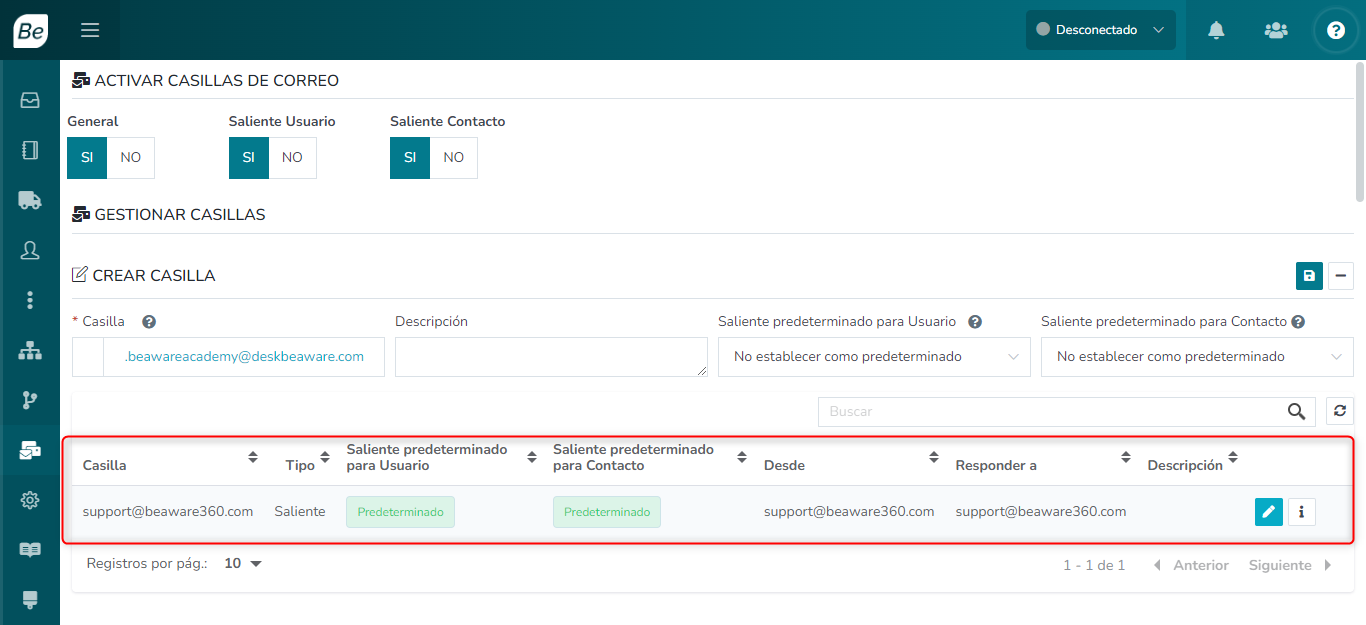This screenshot has height=625, width=1366.
Task: Click the Be logo icon
Action: [30, 30]
